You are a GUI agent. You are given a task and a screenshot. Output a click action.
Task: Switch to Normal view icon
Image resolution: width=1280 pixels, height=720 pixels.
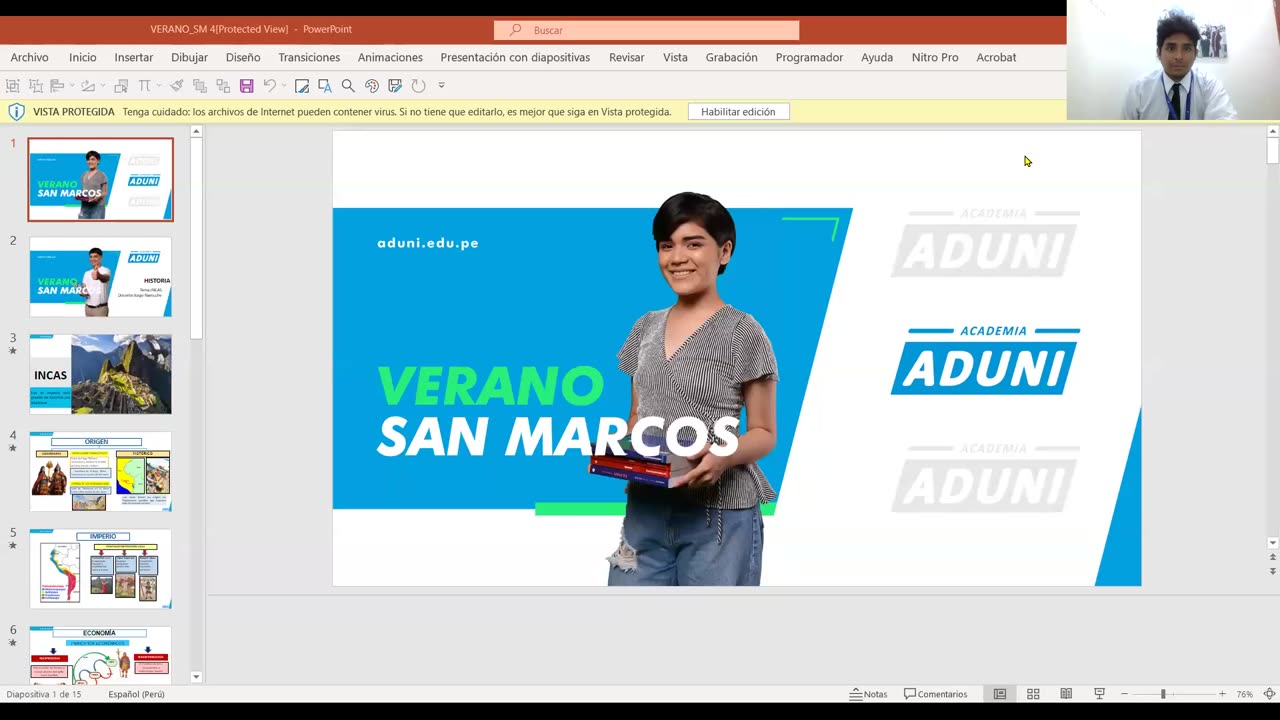[x=1000, y=694]
